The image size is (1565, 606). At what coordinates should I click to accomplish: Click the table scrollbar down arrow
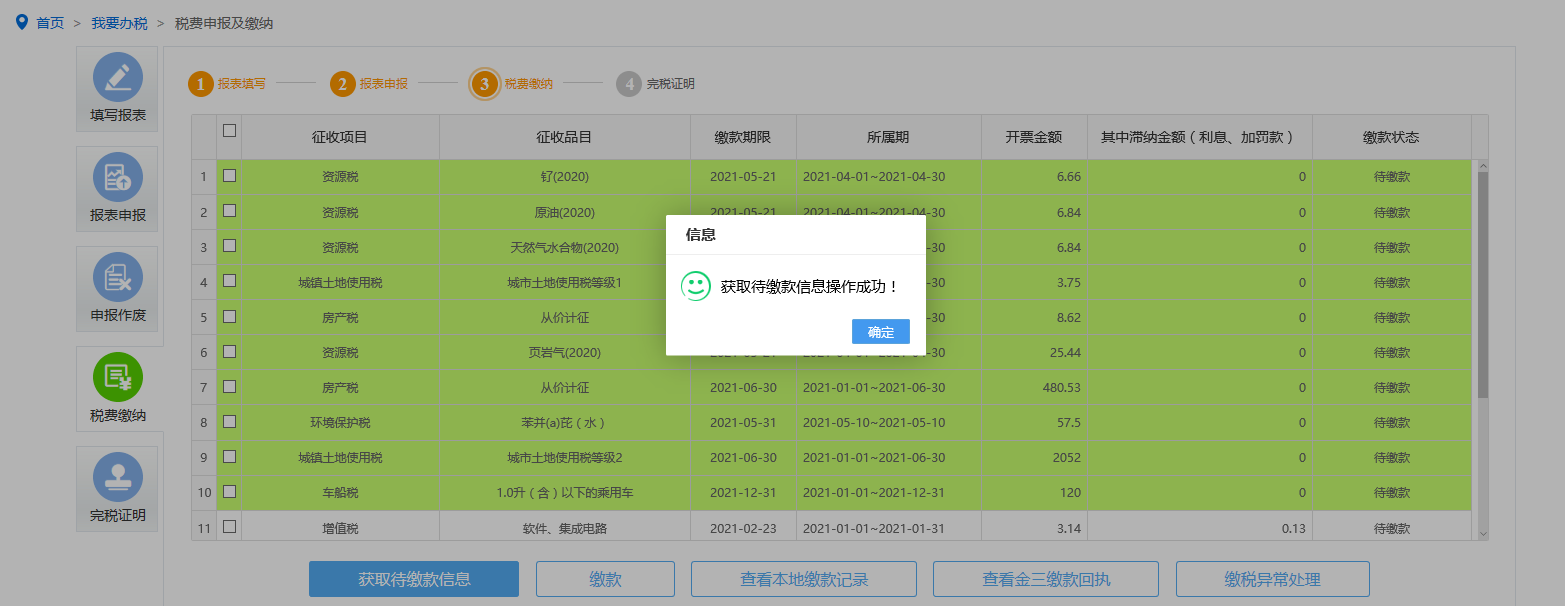(1483, 535)
